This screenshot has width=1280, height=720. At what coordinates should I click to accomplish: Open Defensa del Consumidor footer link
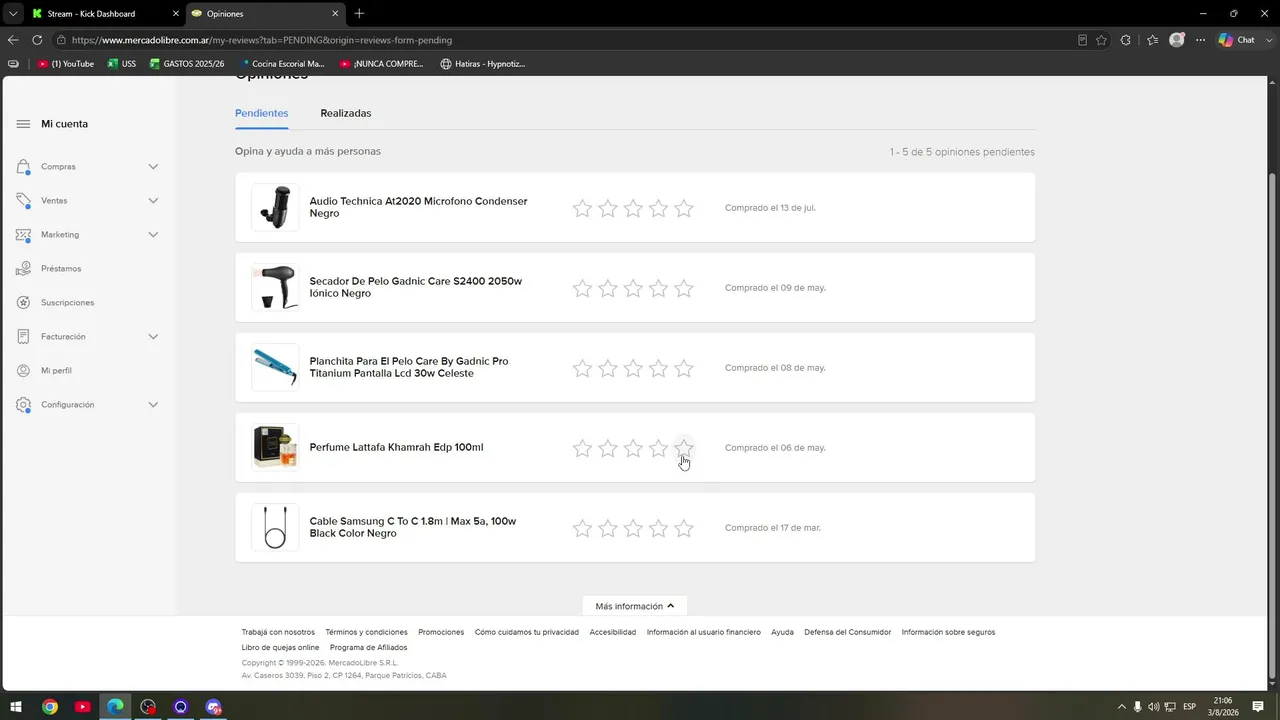pos(848,632)
